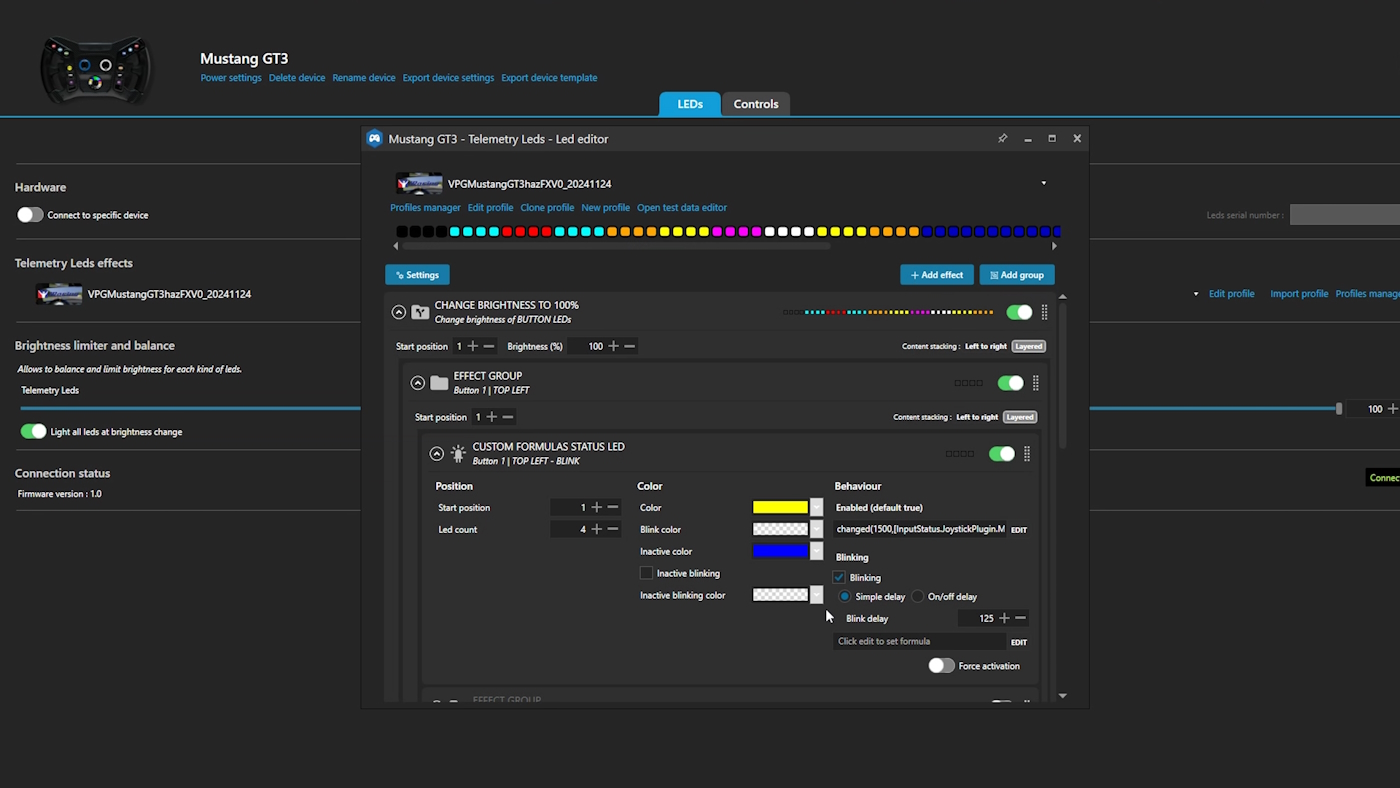
Task: Open the Inactive blinking color dropdown arrow
Action: coord(816,595)
